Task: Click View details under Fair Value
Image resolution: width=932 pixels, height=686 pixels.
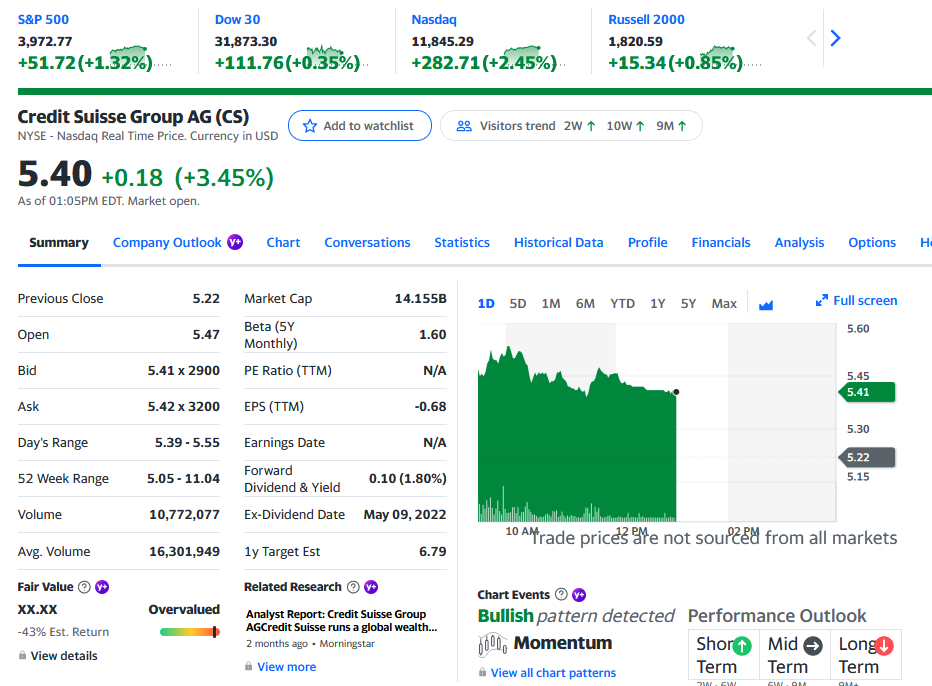Action: click(x=64, y=656)
